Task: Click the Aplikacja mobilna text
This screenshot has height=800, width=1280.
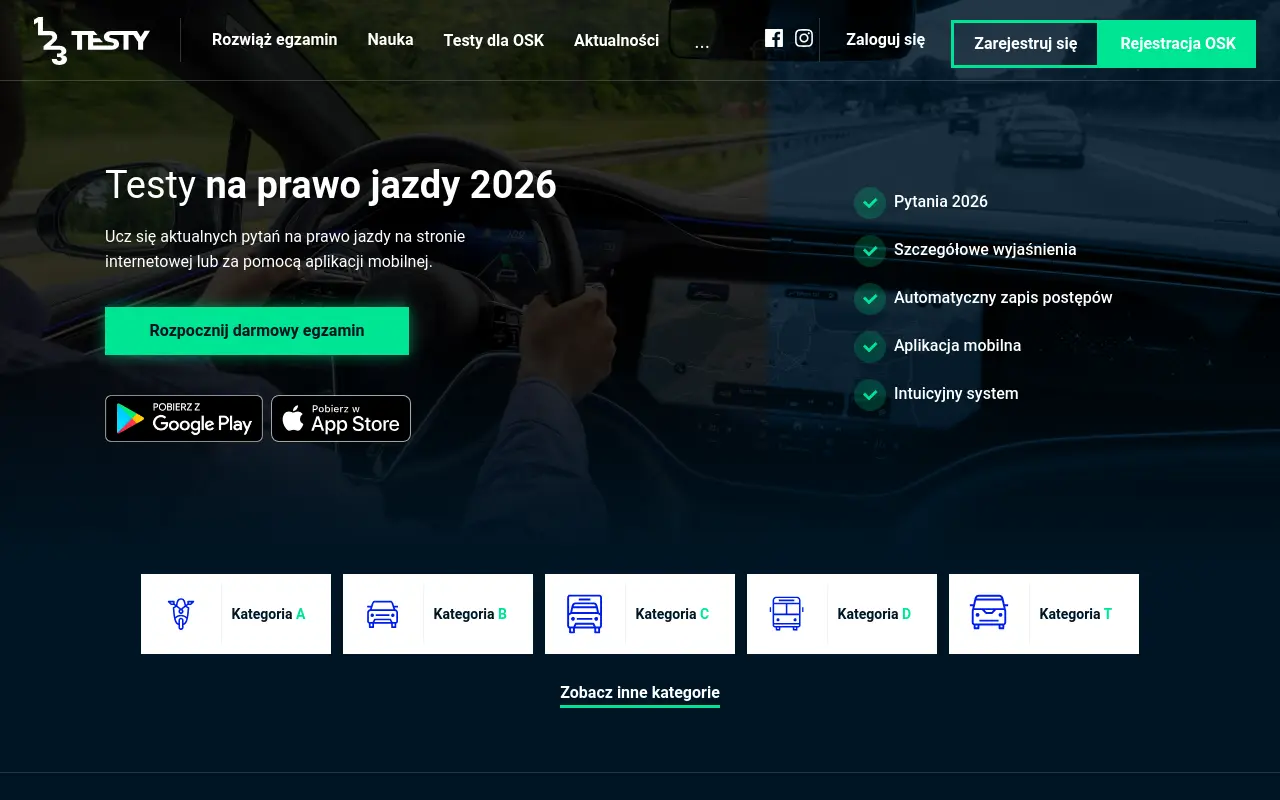Action: pos(957,346)
